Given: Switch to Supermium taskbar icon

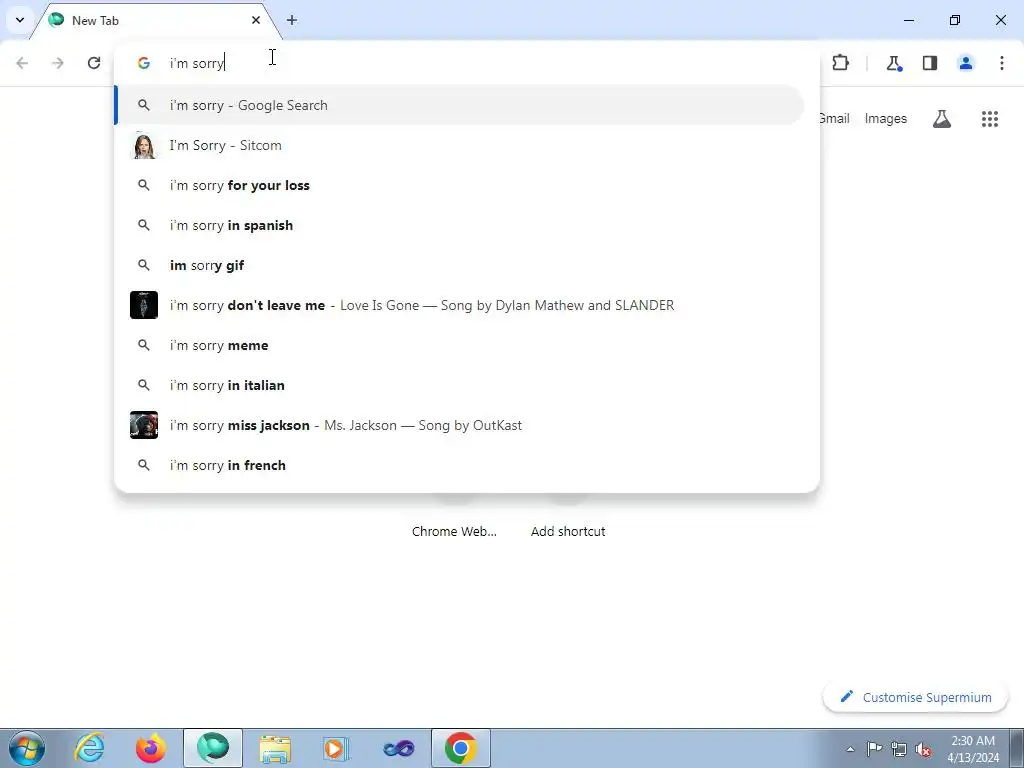Looking at the screenshot, I should (213, 748).
